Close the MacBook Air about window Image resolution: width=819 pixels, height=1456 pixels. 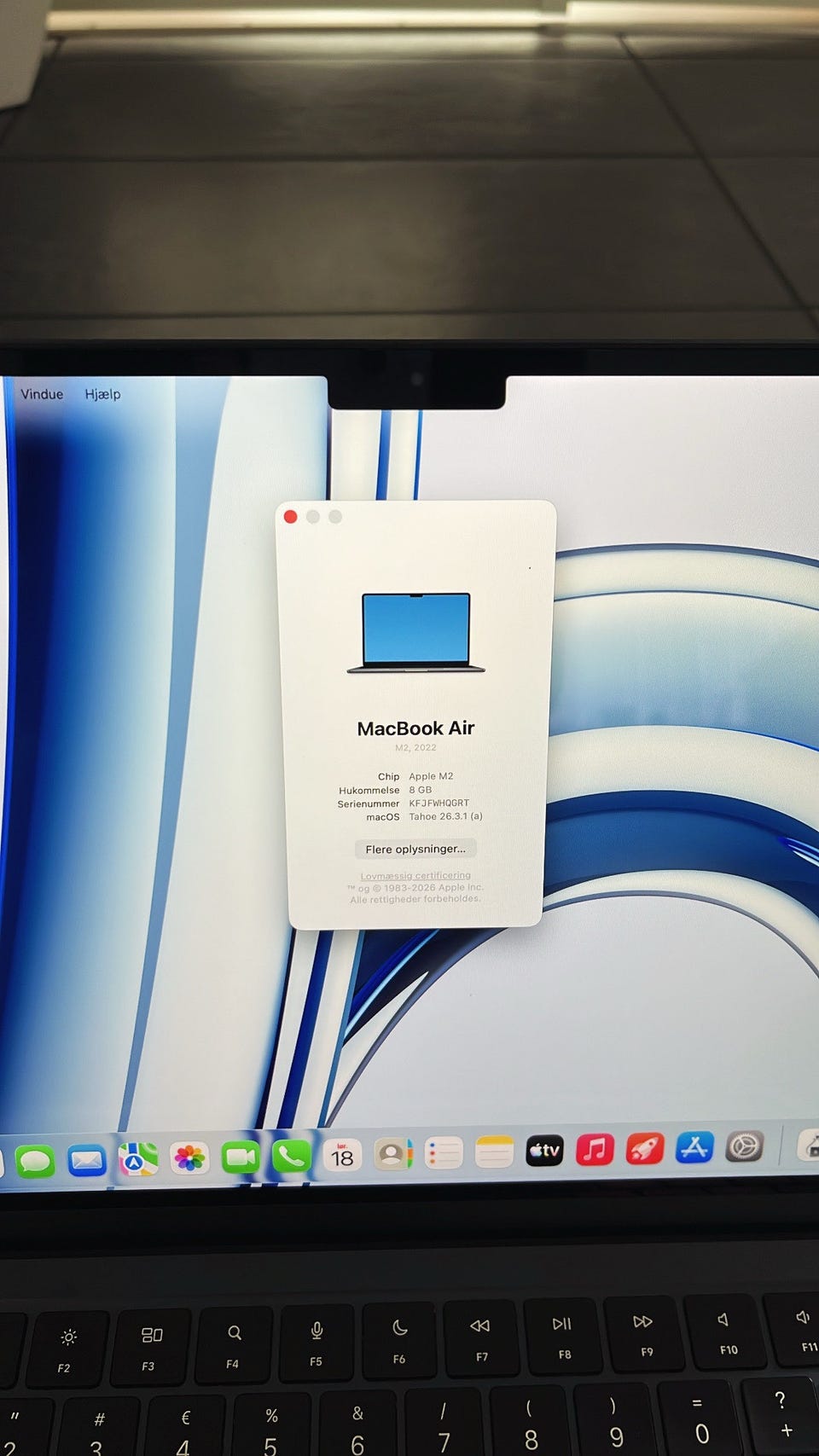(x=290, y=517)
